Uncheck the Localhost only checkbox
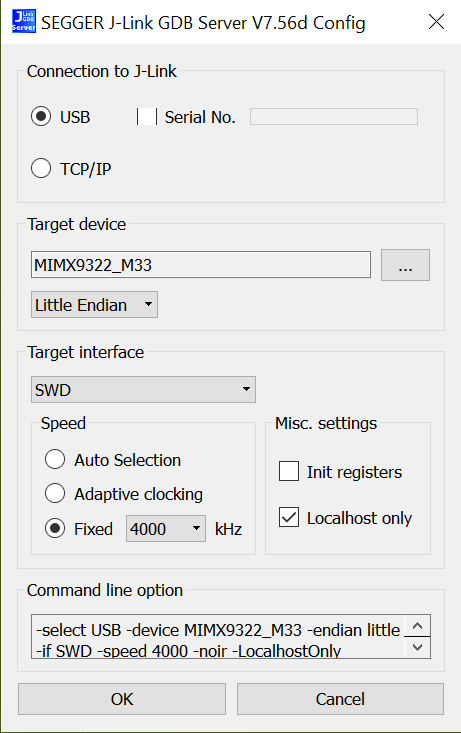 (x=289, y=517)
